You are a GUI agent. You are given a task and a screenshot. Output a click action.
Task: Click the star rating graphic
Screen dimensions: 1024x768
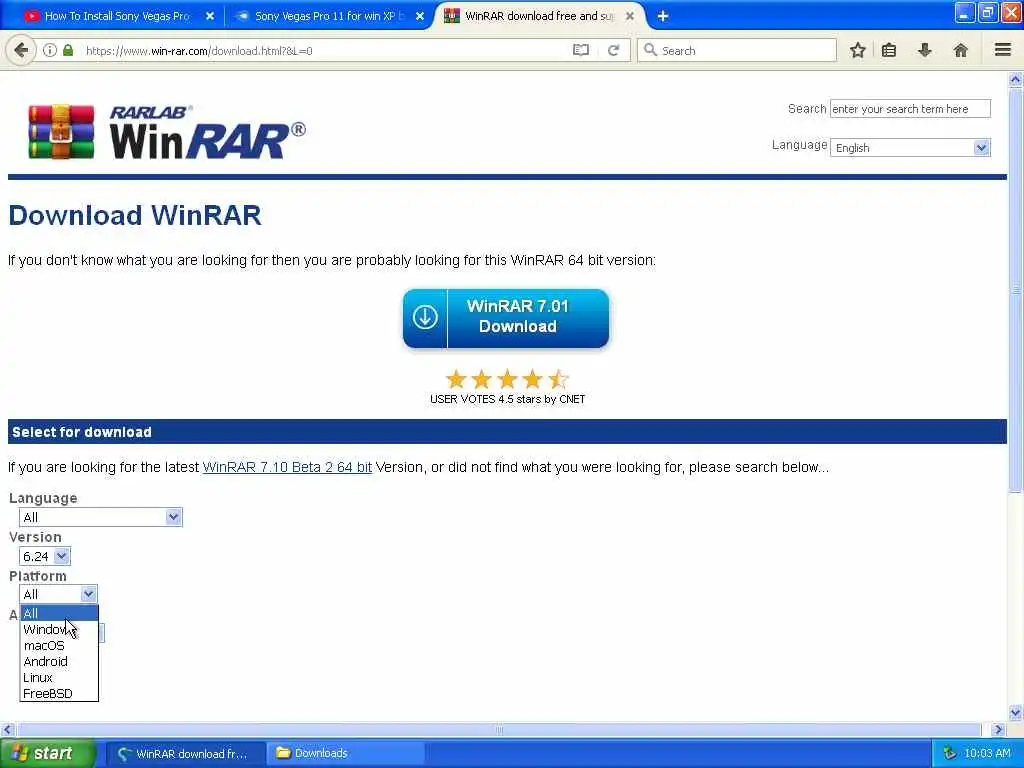[x=507, y=379]
